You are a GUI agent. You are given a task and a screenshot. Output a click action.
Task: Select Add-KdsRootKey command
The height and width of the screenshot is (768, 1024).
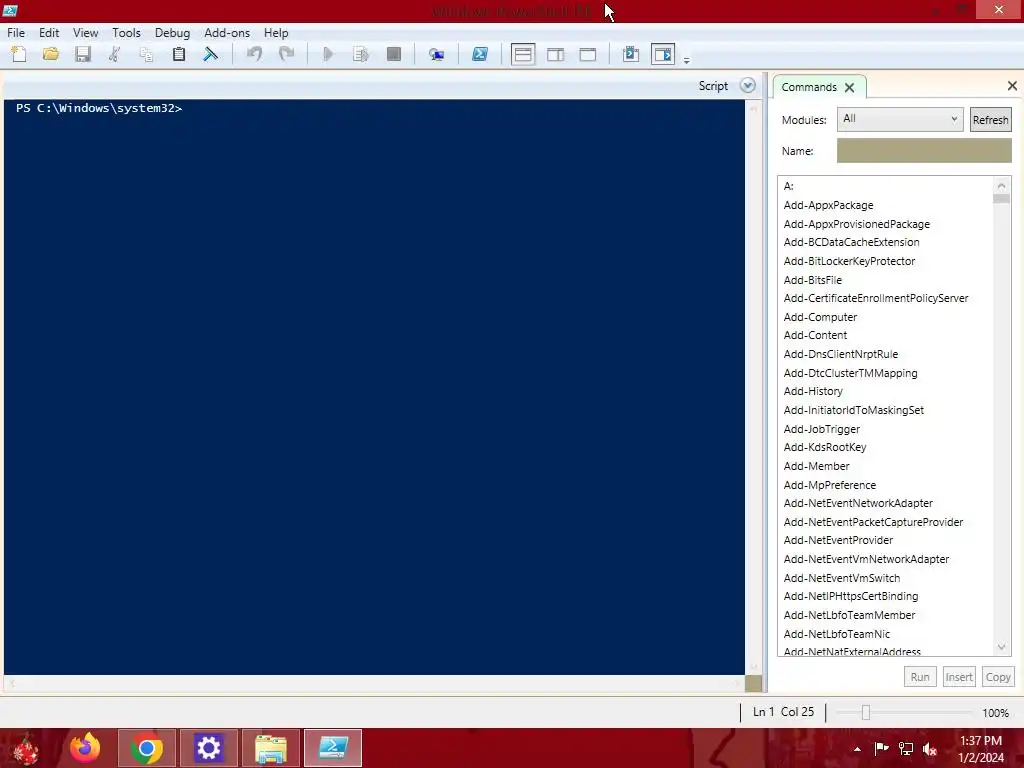[825, 447]
